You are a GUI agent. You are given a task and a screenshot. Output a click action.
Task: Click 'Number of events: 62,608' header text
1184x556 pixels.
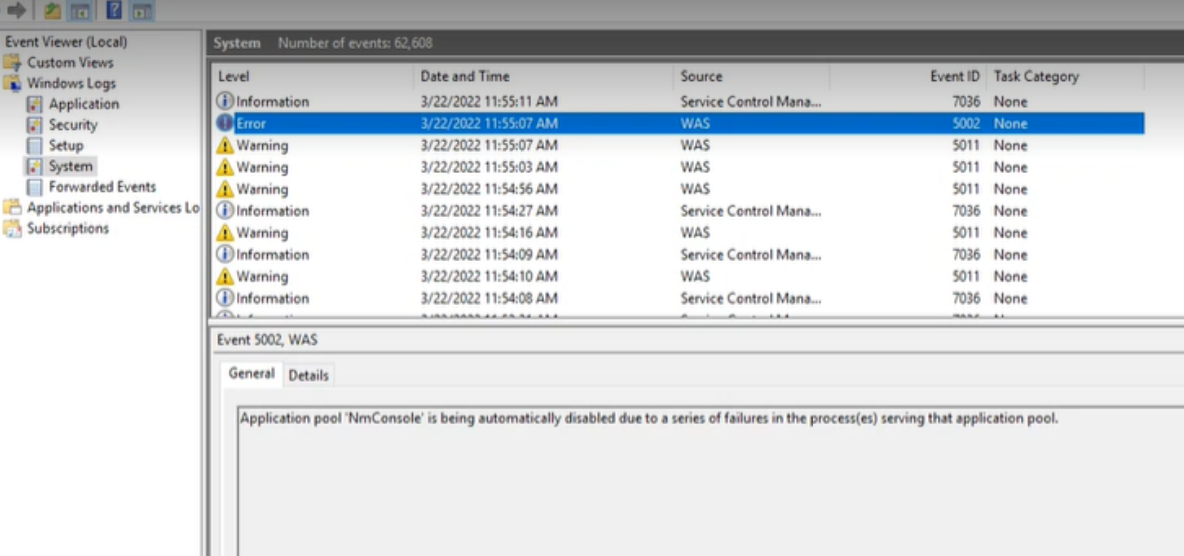click(x=355, y=43)
